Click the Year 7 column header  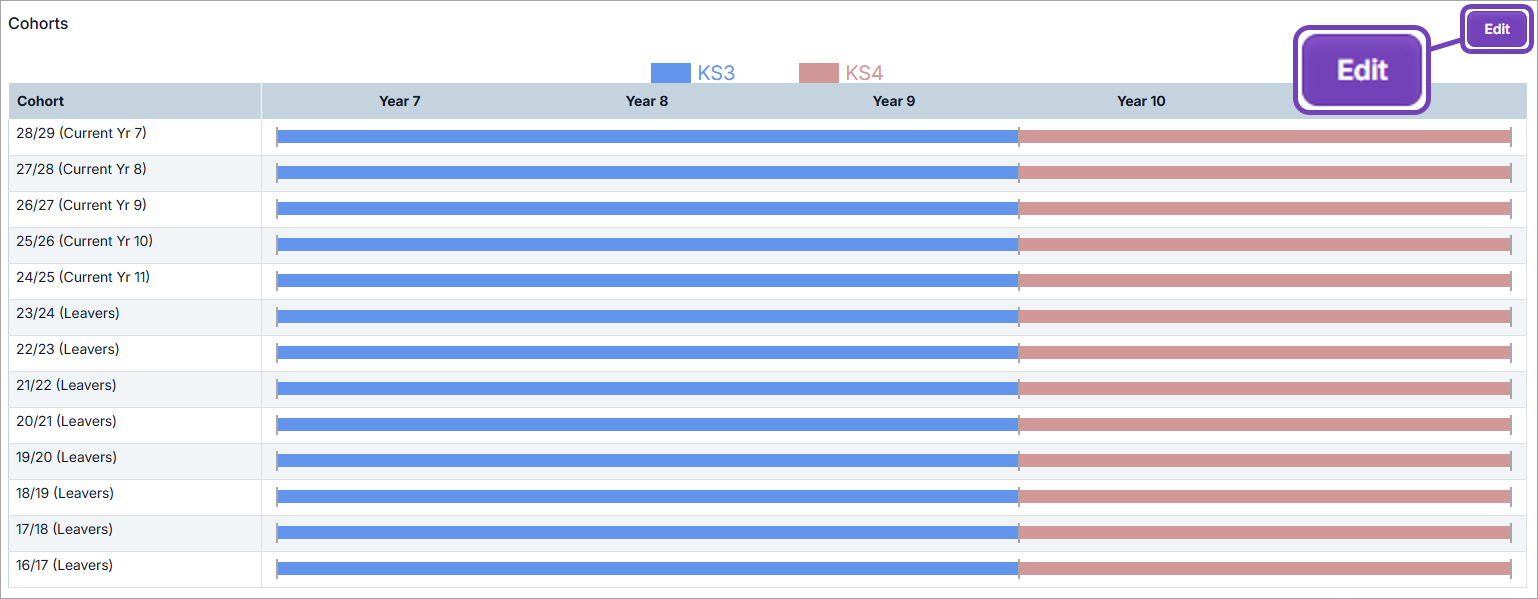tap(399, 101)
